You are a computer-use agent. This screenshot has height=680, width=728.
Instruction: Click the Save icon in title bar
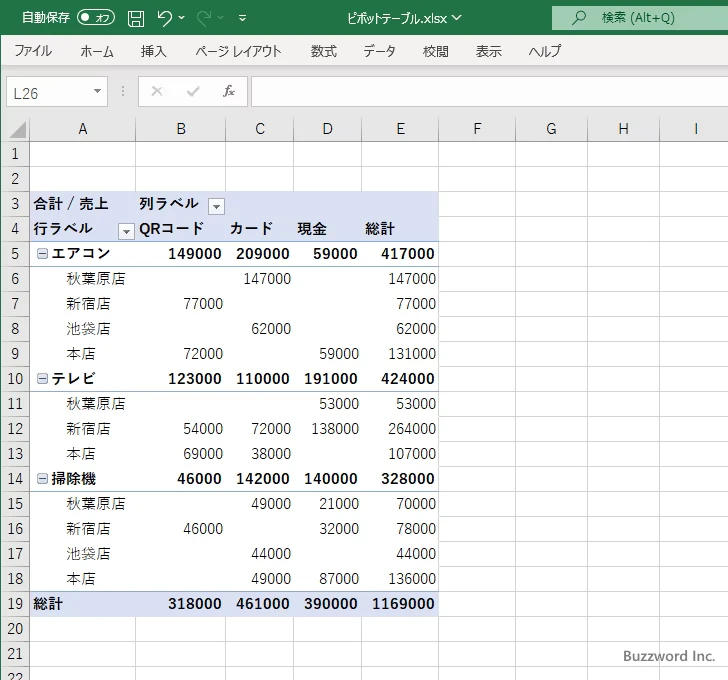[136, 18]
